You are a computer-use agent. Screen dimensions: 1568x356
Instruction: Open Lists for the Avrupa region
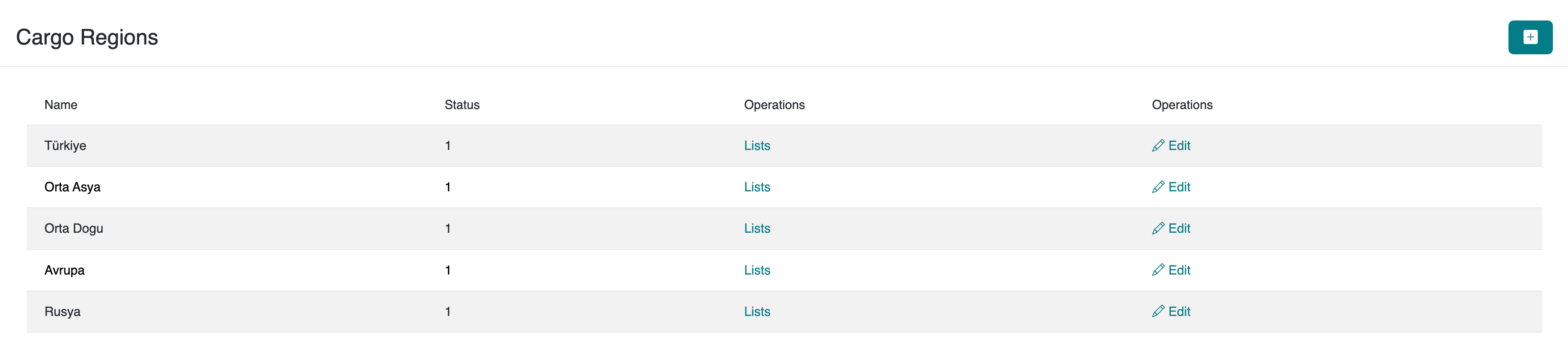(756, 270)
